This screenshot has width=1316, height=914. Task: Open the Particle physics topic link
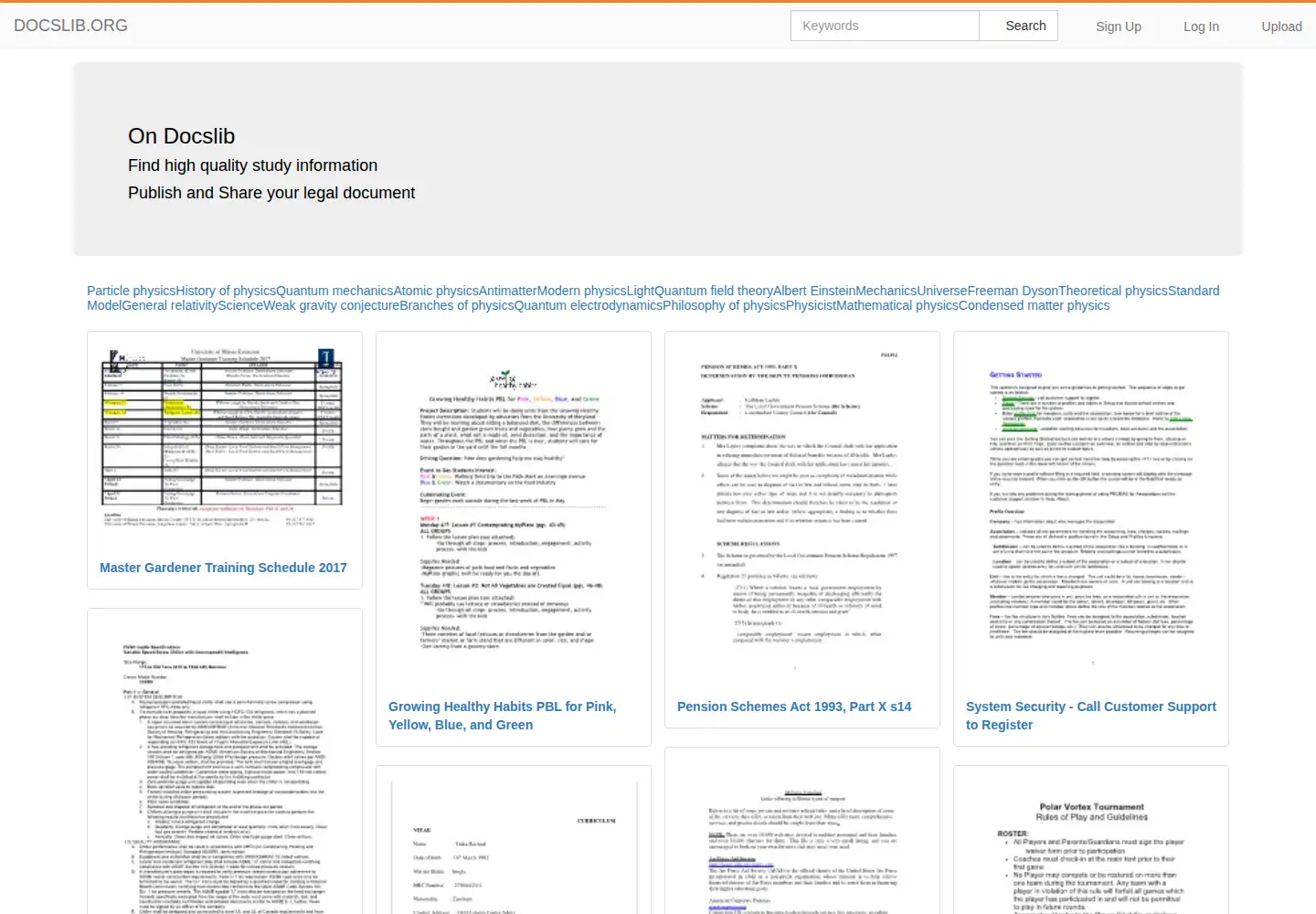coord(131,291)
